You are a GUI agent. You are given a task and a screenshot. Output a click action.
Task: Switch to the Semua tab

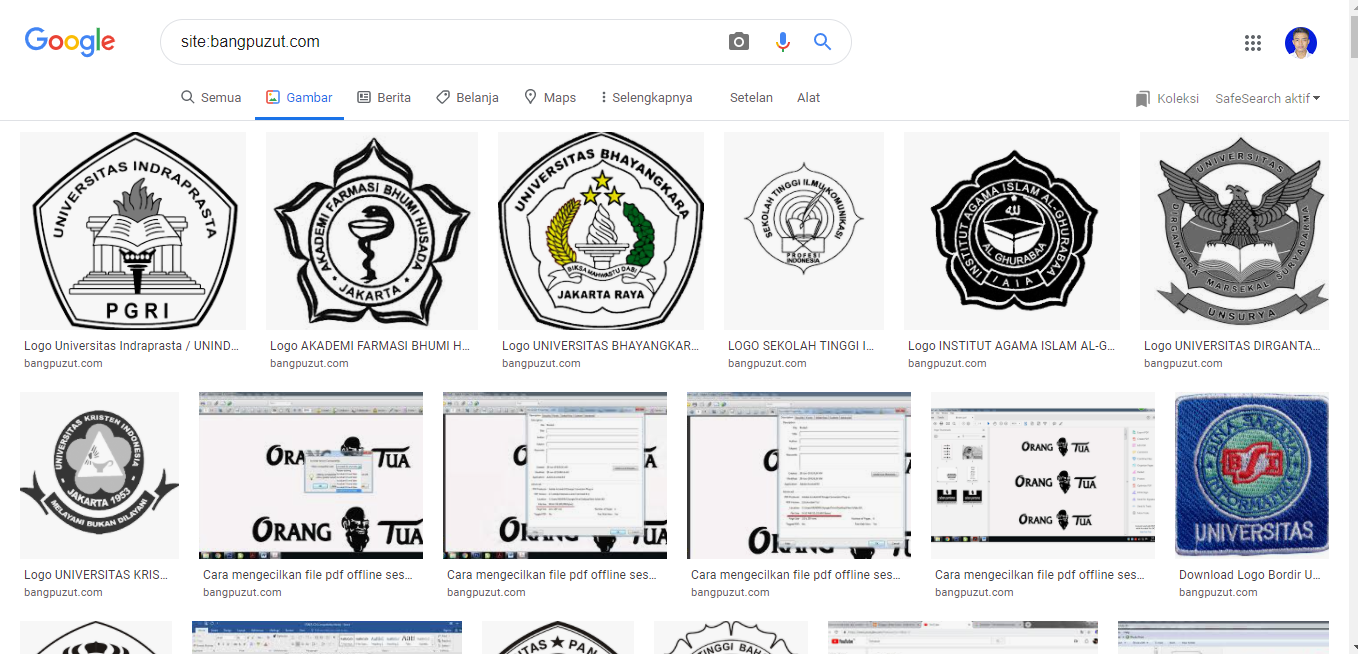coord(211,98)
